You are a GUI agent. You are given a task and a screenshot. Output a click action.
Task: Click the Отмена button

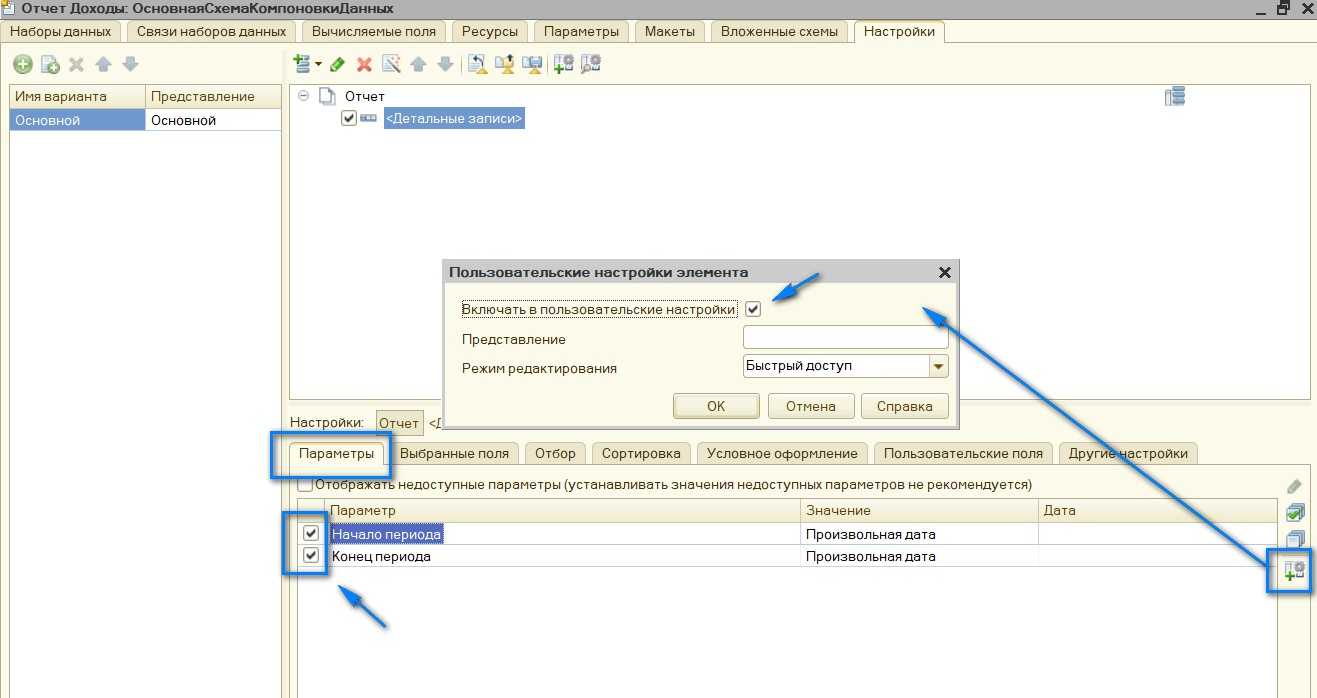click(x=810, y=406)
